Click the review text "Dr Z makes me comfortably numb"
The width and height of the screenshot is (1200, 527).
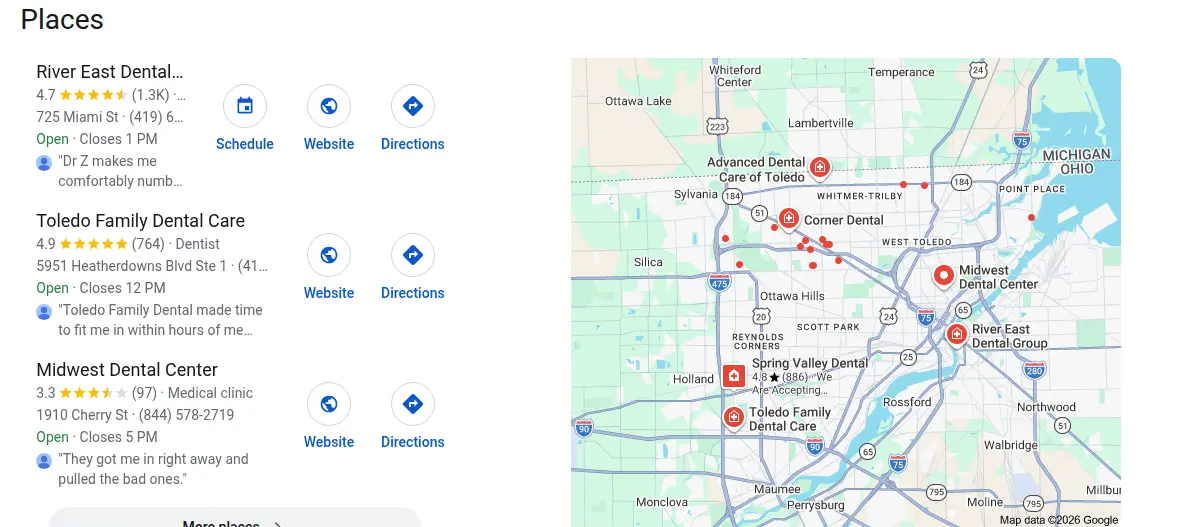click(x=120, y=171)
